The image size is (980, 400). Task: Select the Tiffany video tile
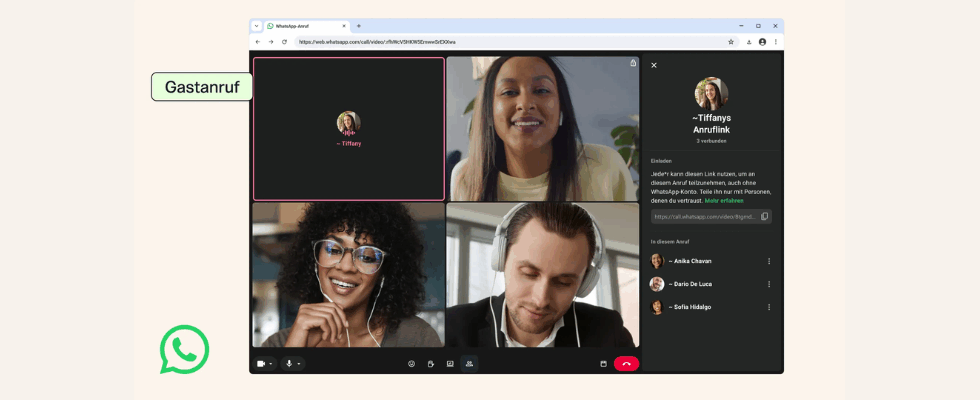click(349, 129)
